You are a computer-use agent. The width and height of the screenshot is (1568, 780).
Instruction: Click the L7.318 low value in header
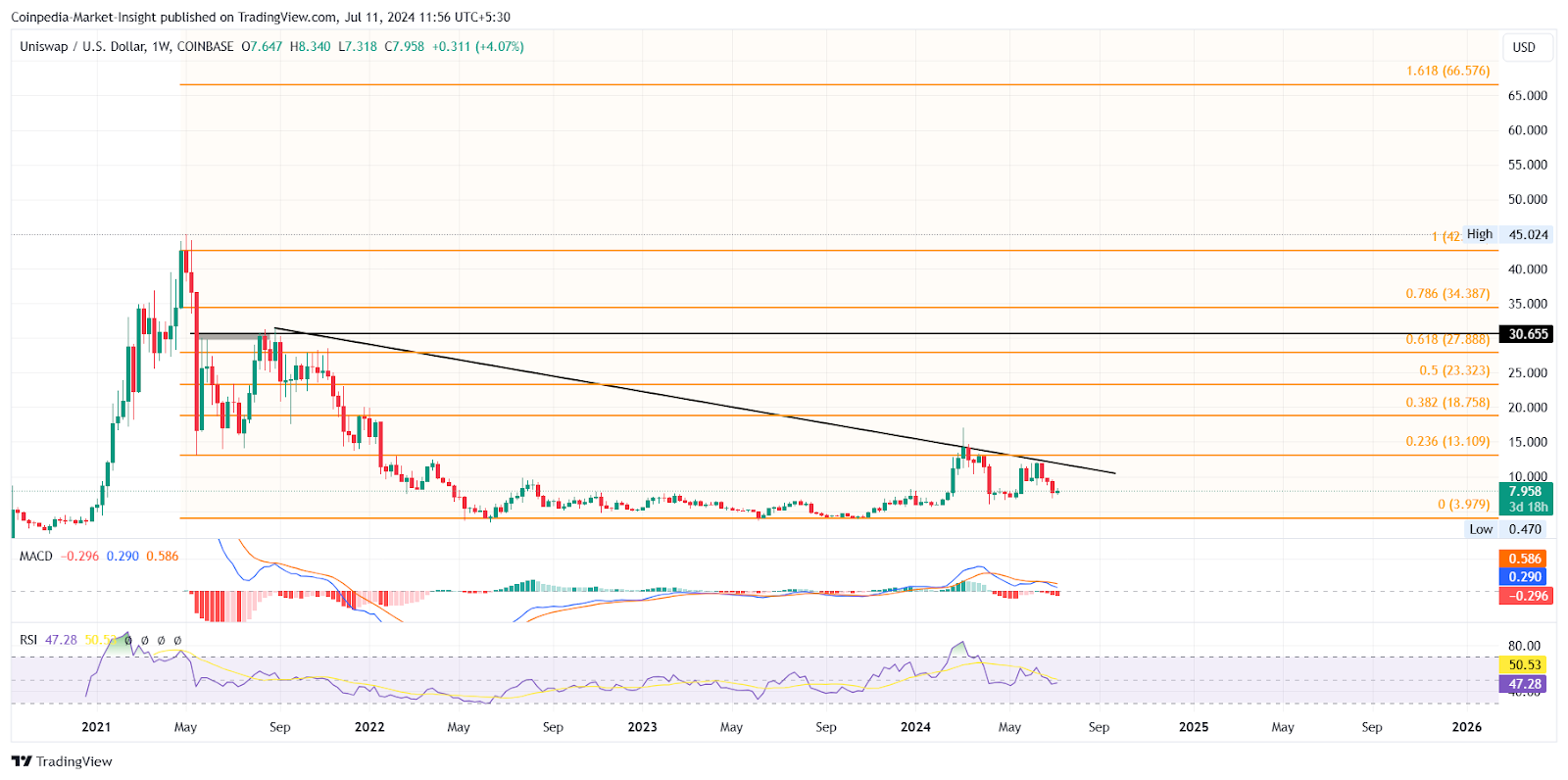coord(358,46)
